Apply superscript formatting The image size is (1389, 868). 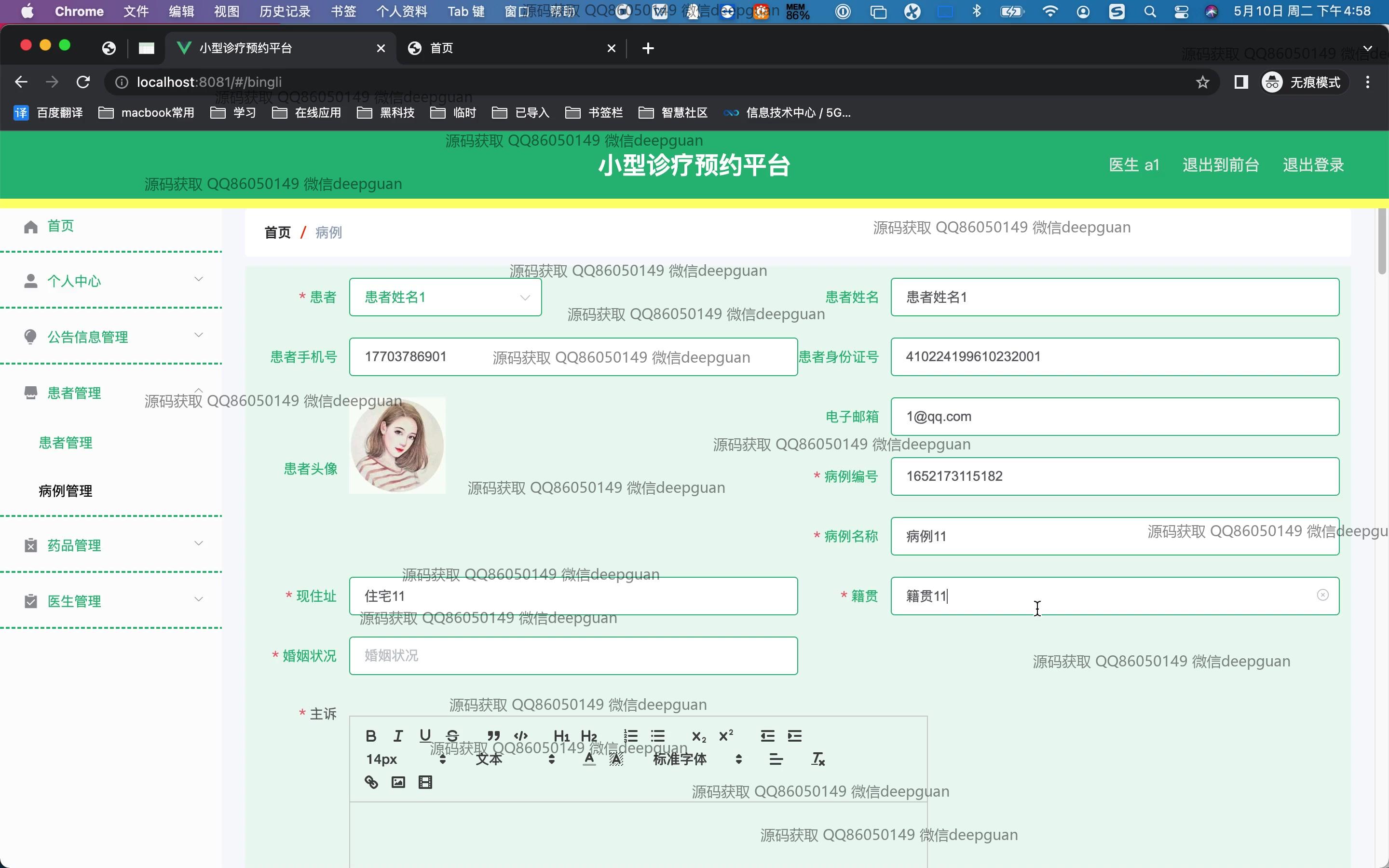point(726,736)
